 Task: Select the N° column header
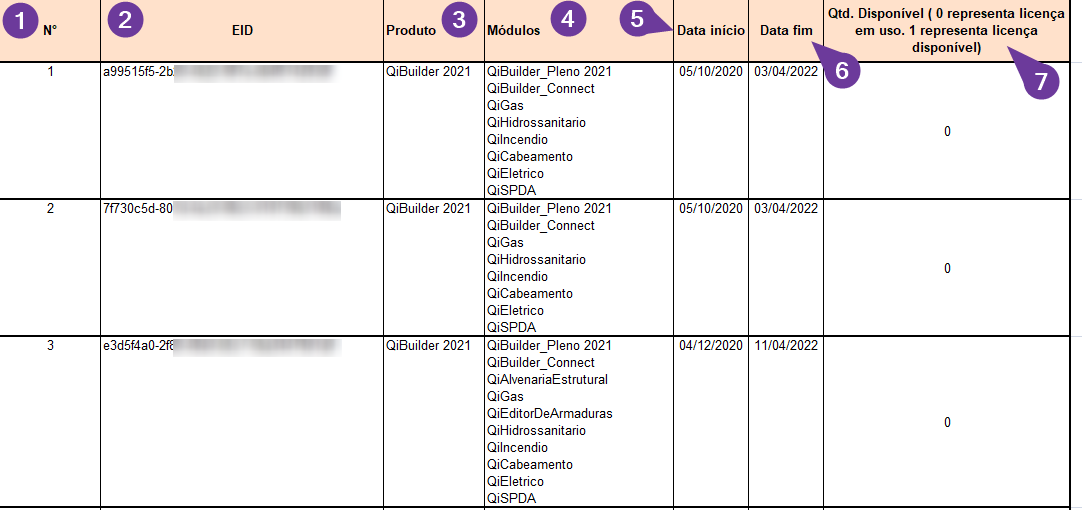click(x=50, y=31)
